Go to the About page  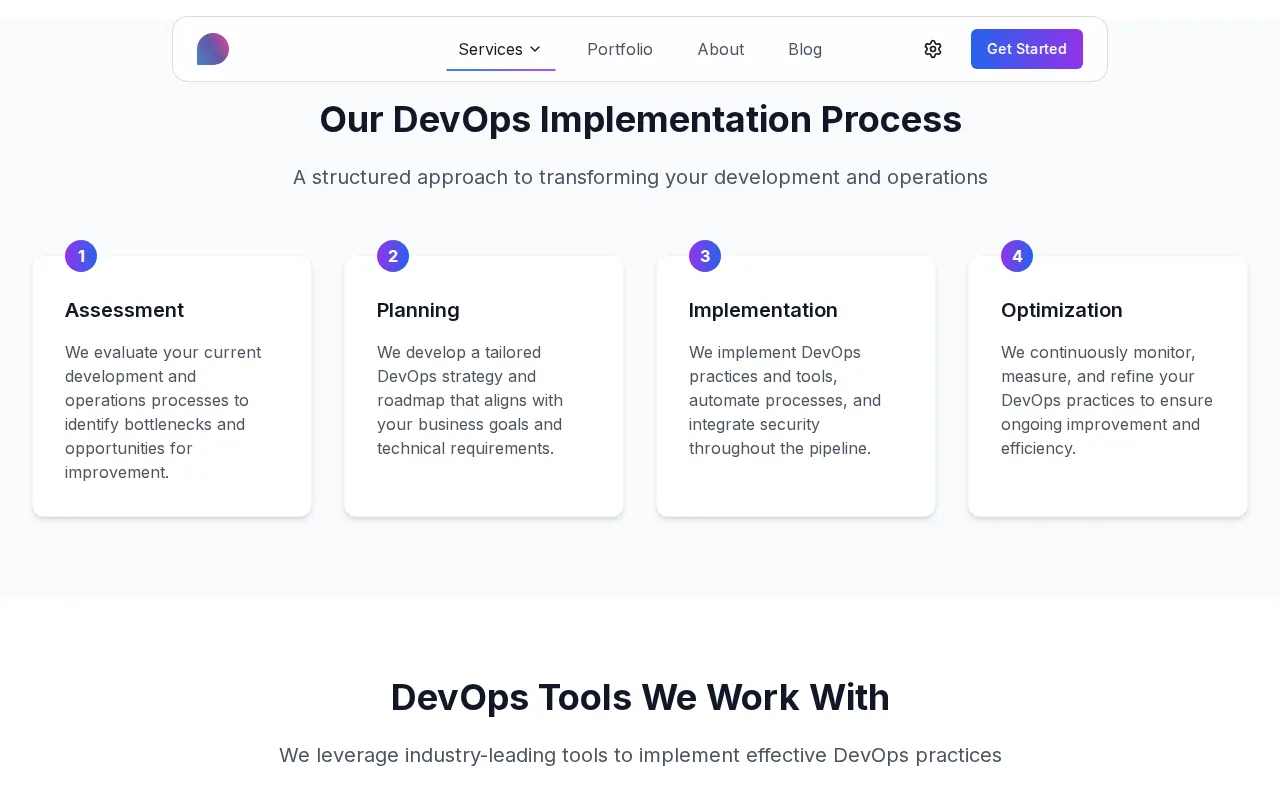(x=721, y=49)
